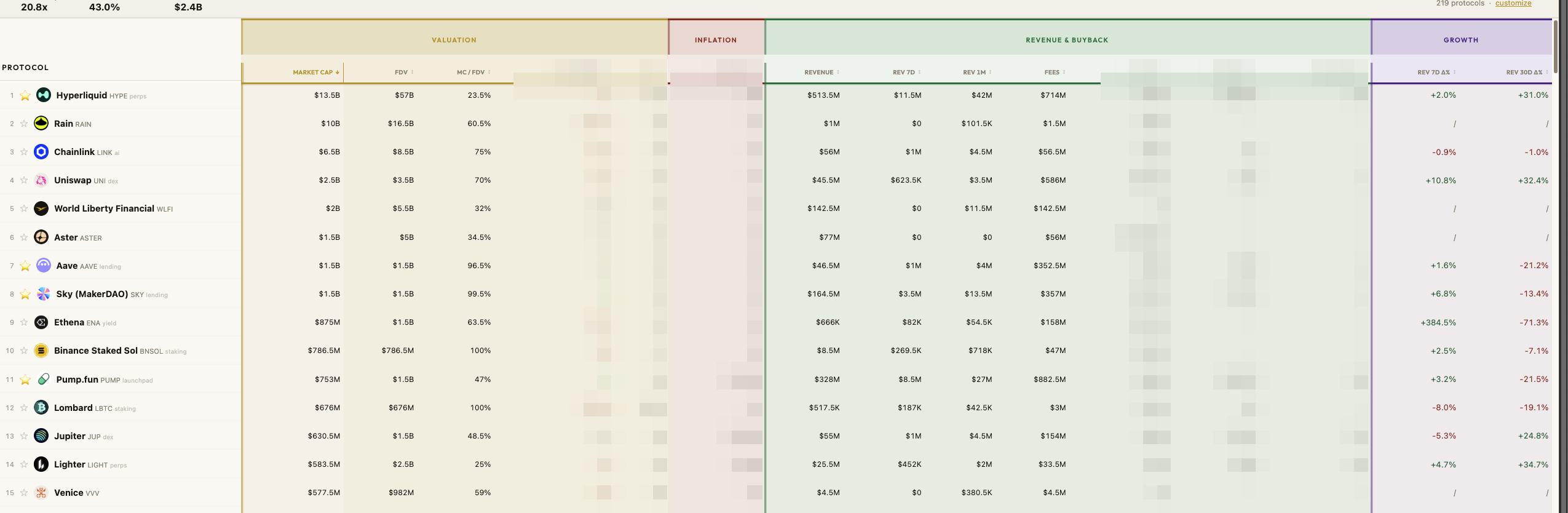Sort by Fees column header
This screenshot has height=513, width=1568.
1055,72
